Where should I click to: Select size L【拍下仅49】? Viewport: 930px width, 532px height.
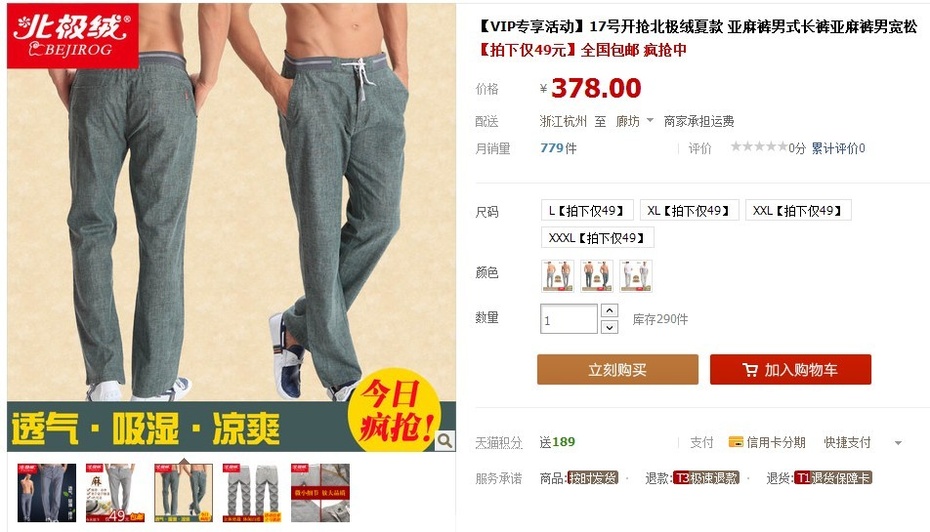[x=587, y=211]
